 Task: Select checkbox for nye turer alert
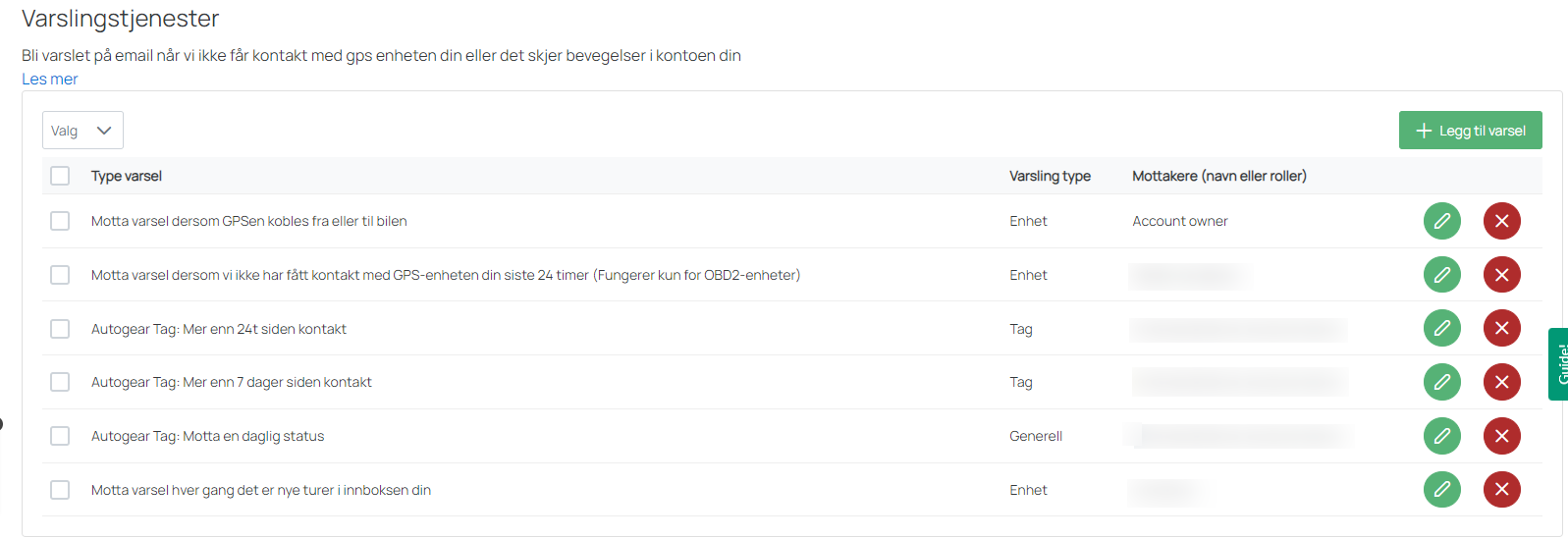(x=60, y=490)
